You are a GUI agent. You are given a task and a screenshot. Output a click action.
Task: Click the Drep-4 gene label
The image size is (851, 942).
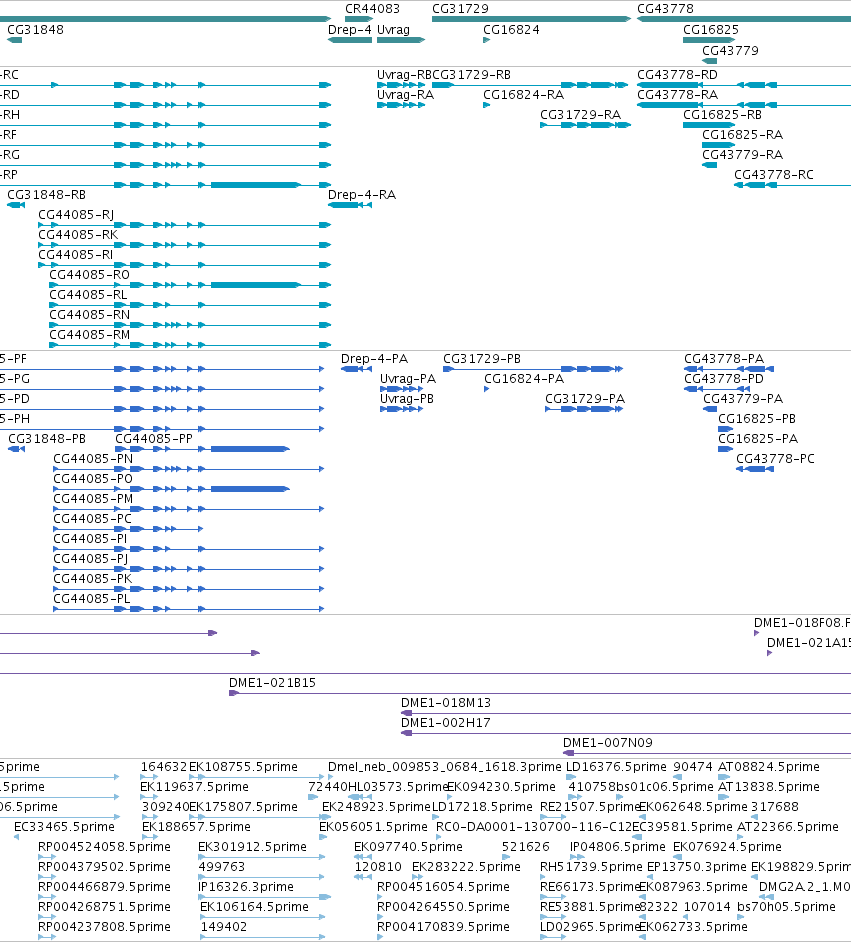click(350, 29)
